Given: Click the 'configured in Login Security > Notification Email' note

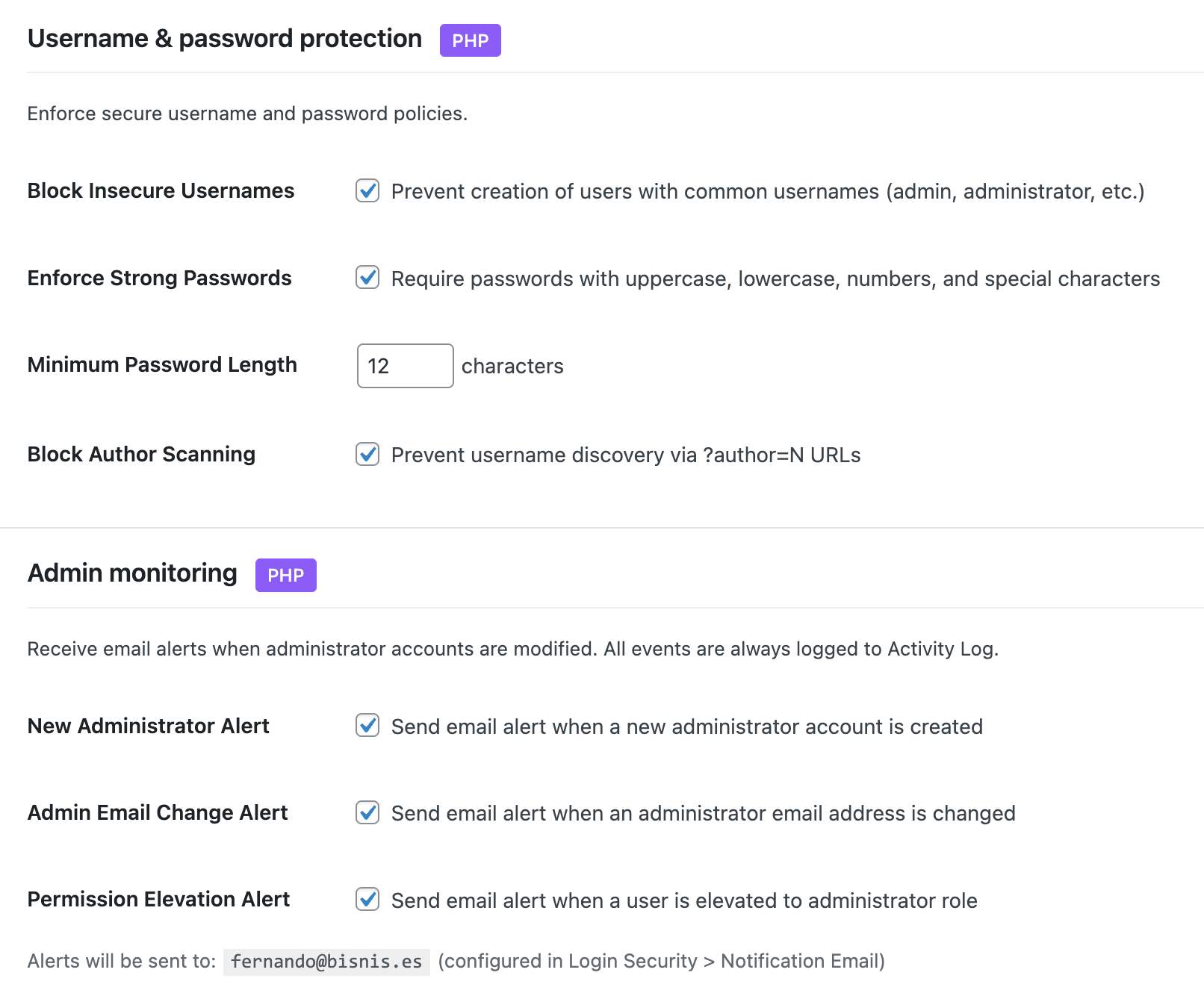Looking at the screenshot, I should coord(661,962).
